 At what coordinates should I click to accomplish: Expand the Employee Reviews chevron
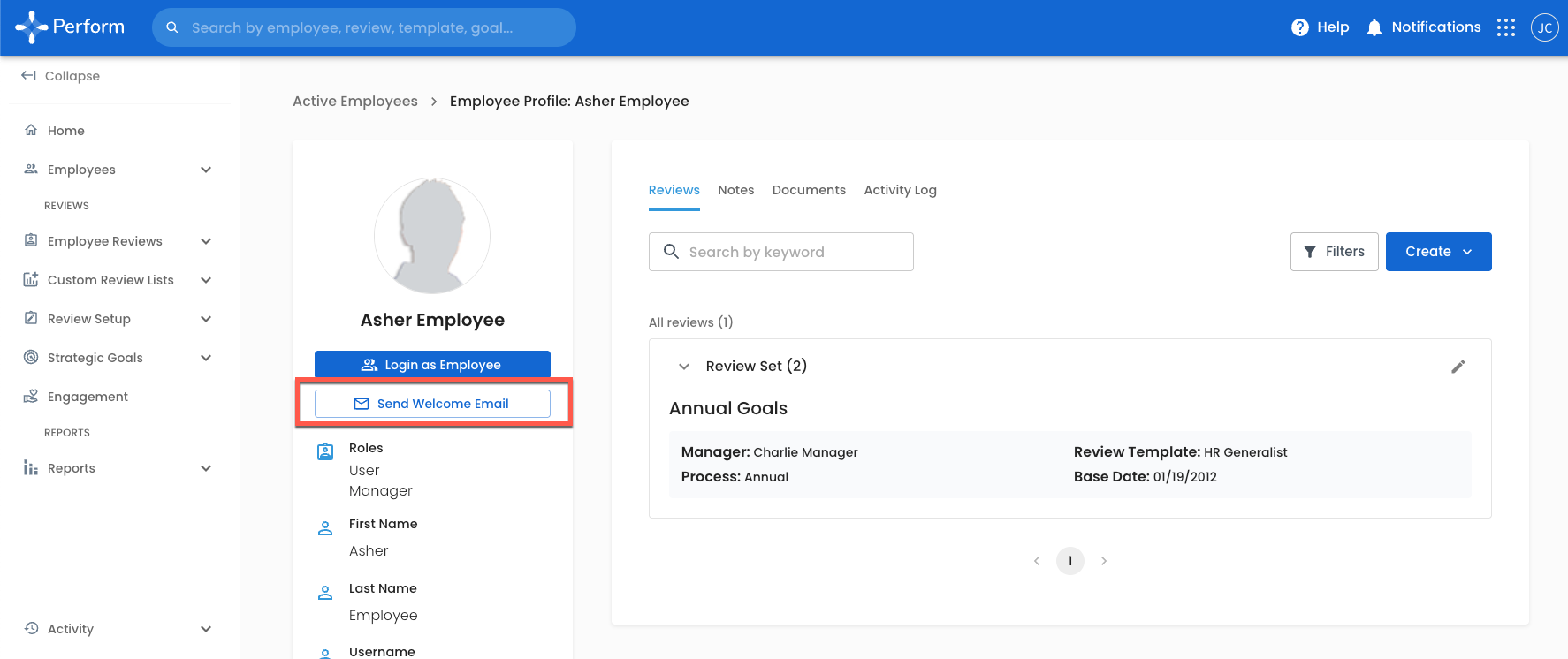pos(206,241)
